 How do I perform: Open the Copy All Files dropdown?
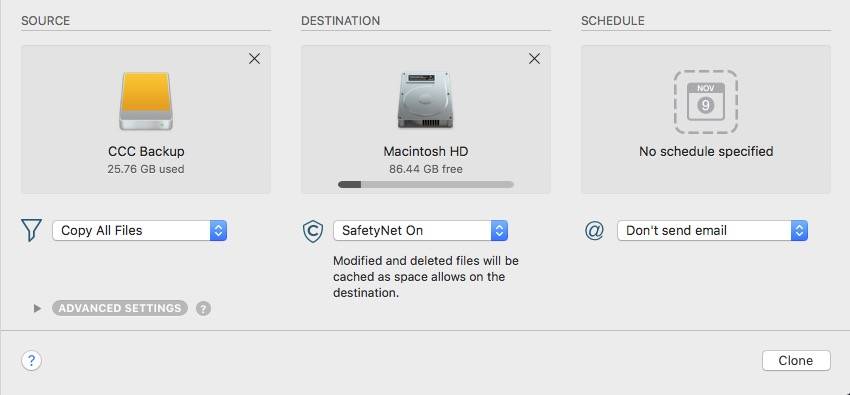pyautogui.click(x=140, y=231)
